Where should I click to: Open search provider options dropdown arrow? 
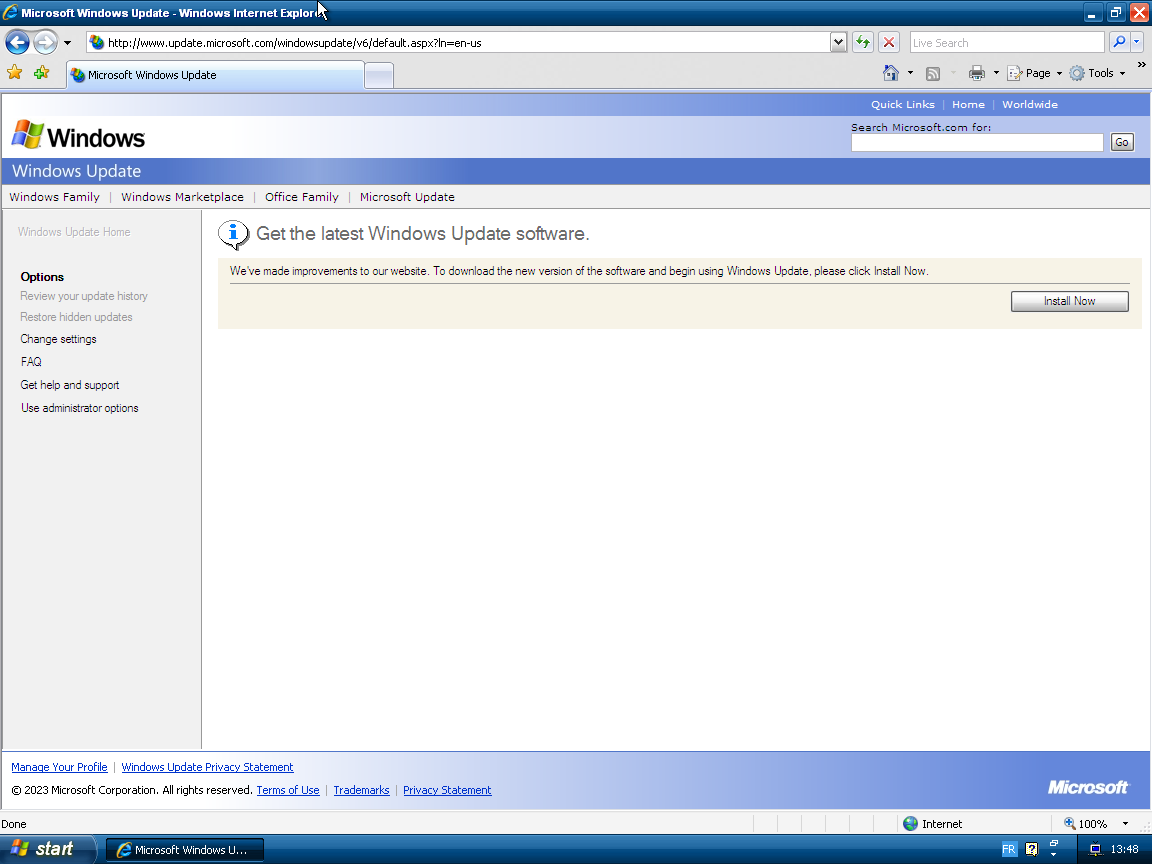1137,43
